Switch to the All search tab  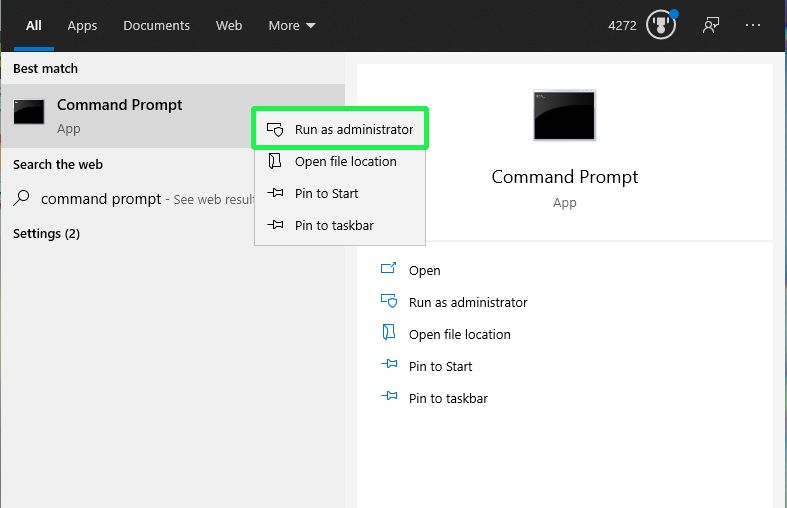pyautogui.click(x=34, y=26)
